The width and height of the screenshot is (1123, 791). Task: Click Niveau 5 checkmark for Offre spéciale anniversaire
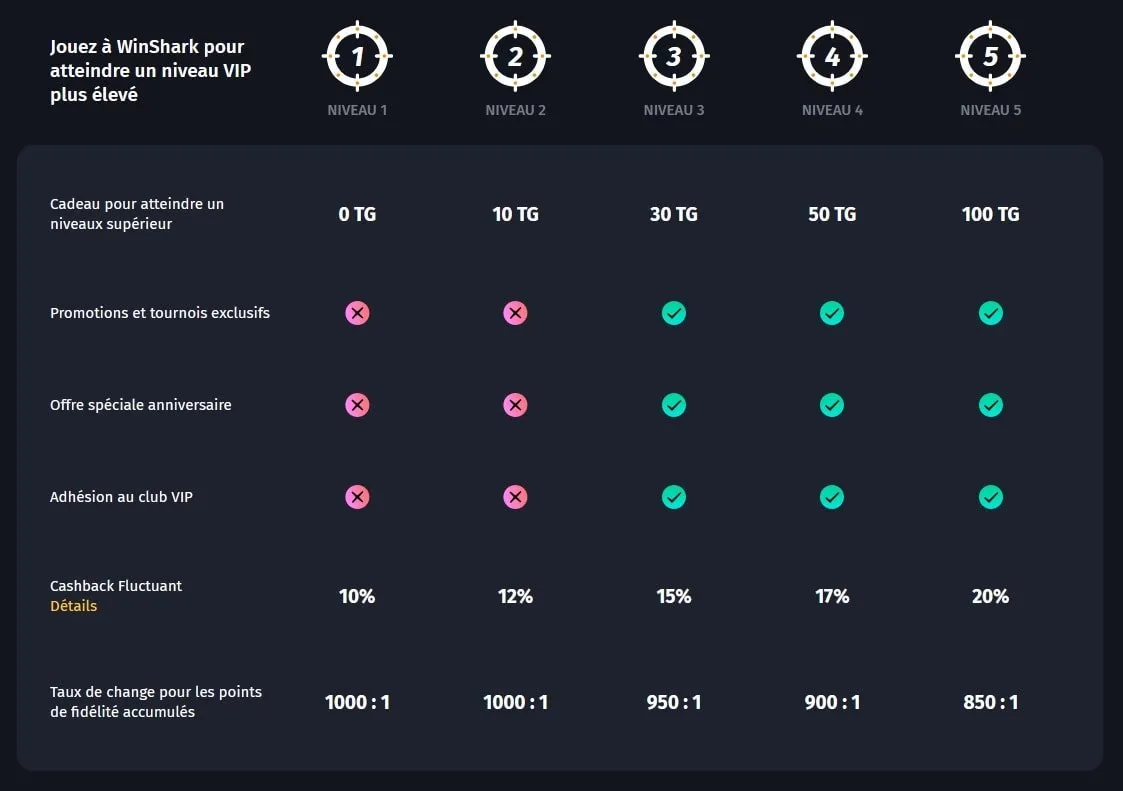[x=990, y=405]
